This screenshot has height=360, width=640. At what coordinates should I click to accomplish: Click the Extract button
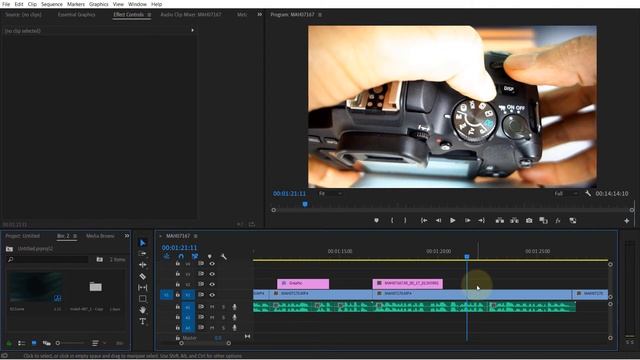click(514, 220)
